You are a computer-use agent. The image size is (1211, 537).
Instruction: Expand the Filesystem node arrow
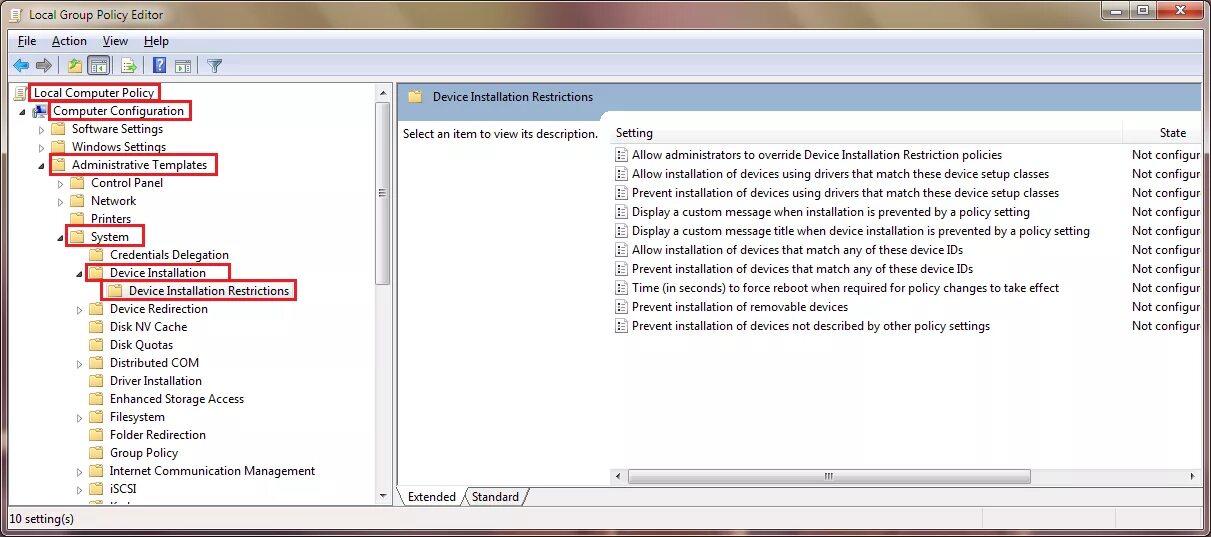click(79, 417)
